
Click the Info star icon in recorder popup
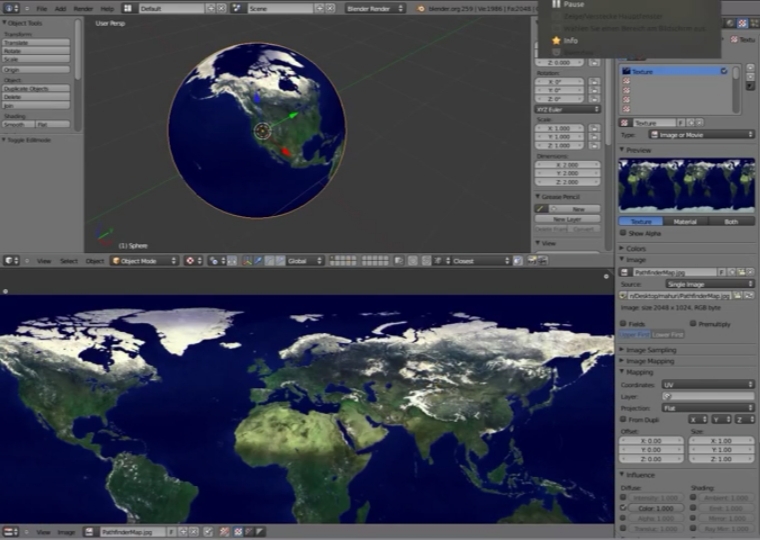tap(556, 41)
